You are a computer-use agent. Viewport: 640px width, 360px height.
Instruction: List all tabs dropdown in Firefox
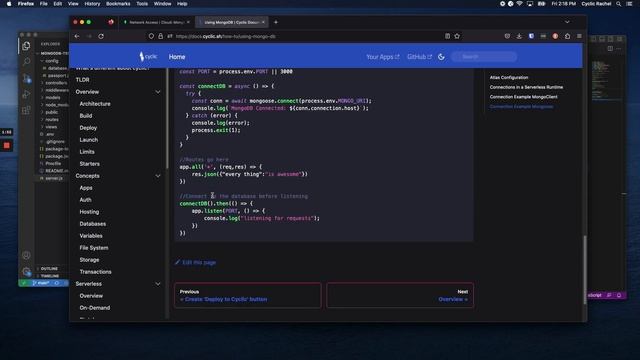[x=567, y=22]
